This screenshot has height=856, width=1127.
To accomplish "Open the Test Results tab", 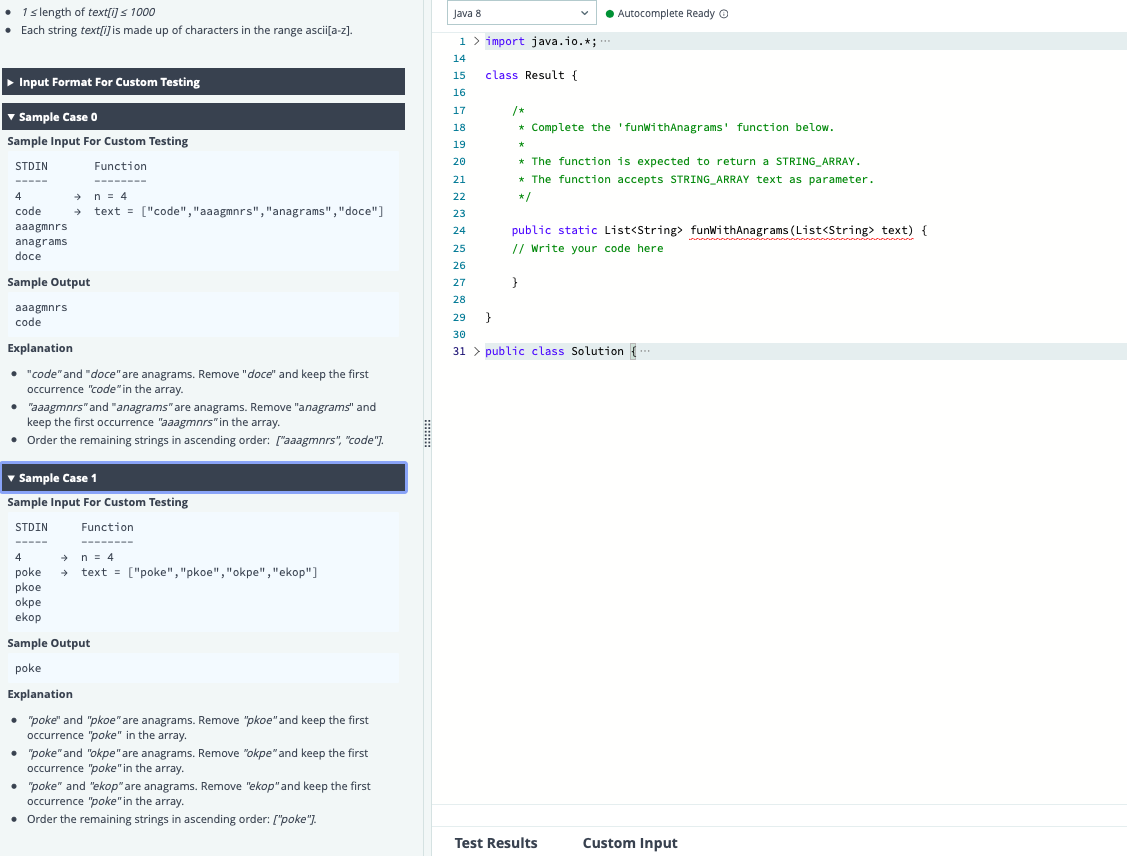I will [495, 842].
